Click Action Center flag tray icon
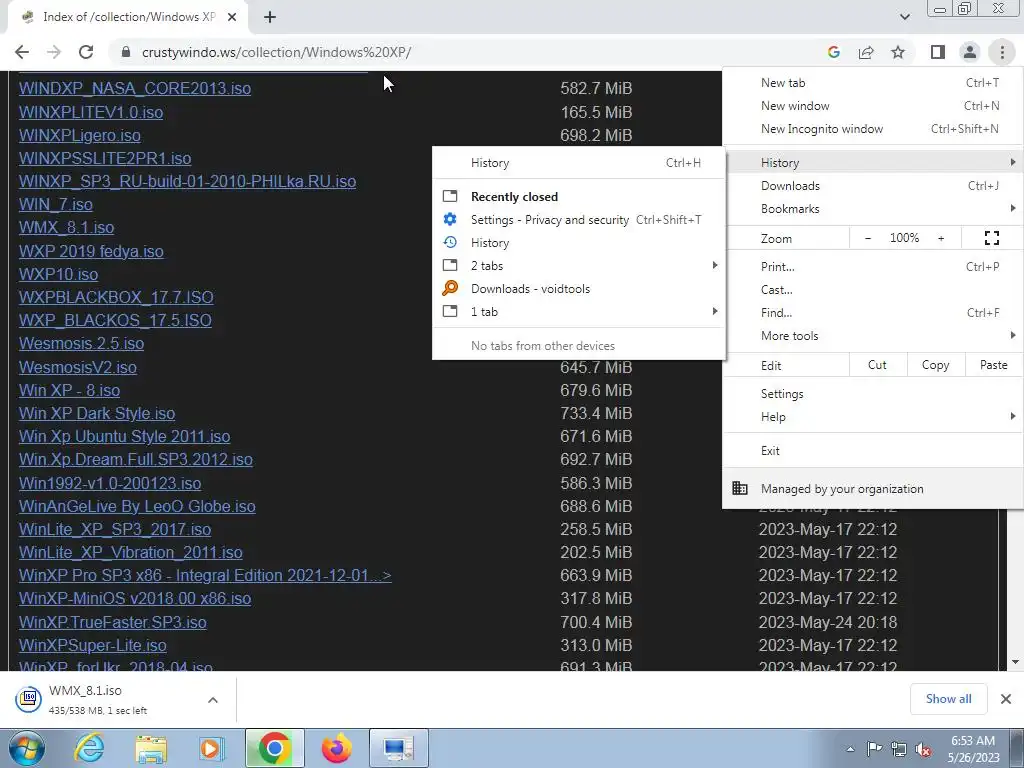 point(874,749)
